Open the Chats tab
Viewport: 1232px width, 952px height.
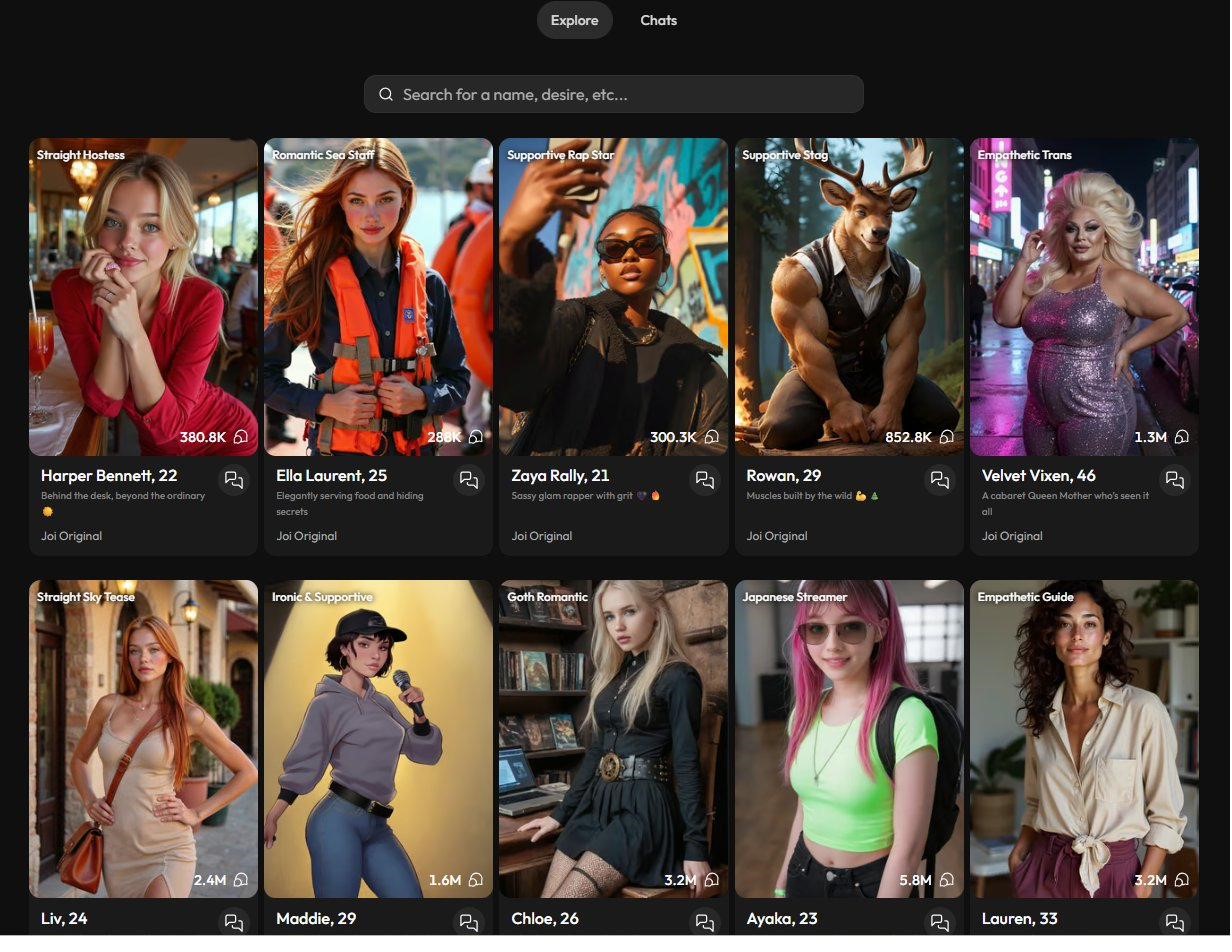659,20
